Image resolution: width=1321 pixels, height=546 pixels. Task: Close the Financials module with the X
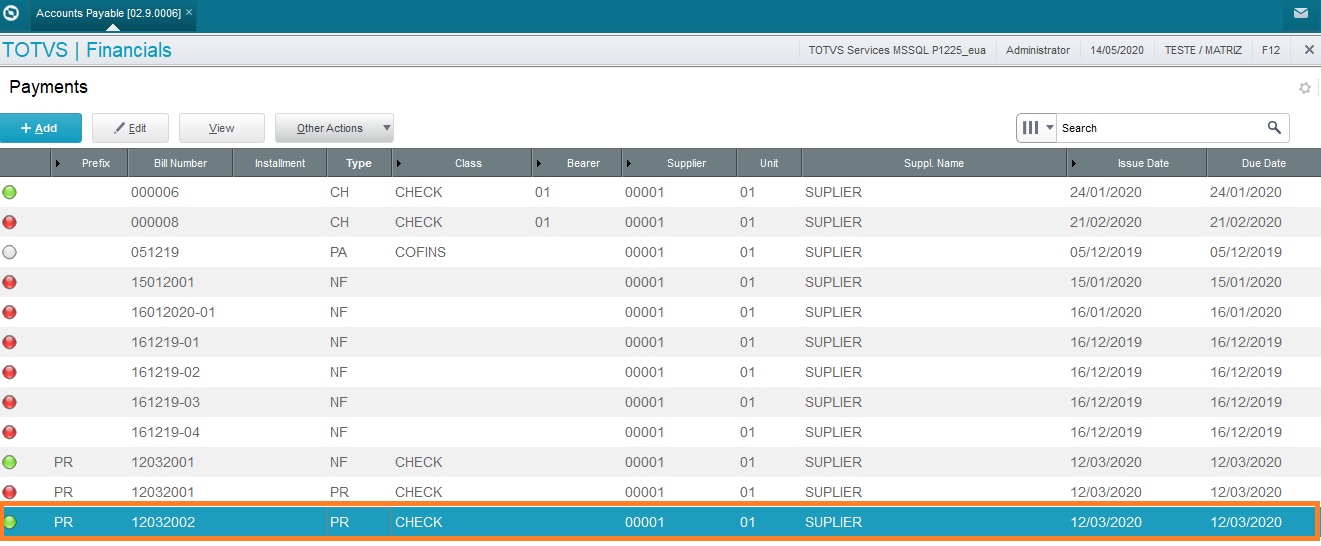tap(1309, 49)
